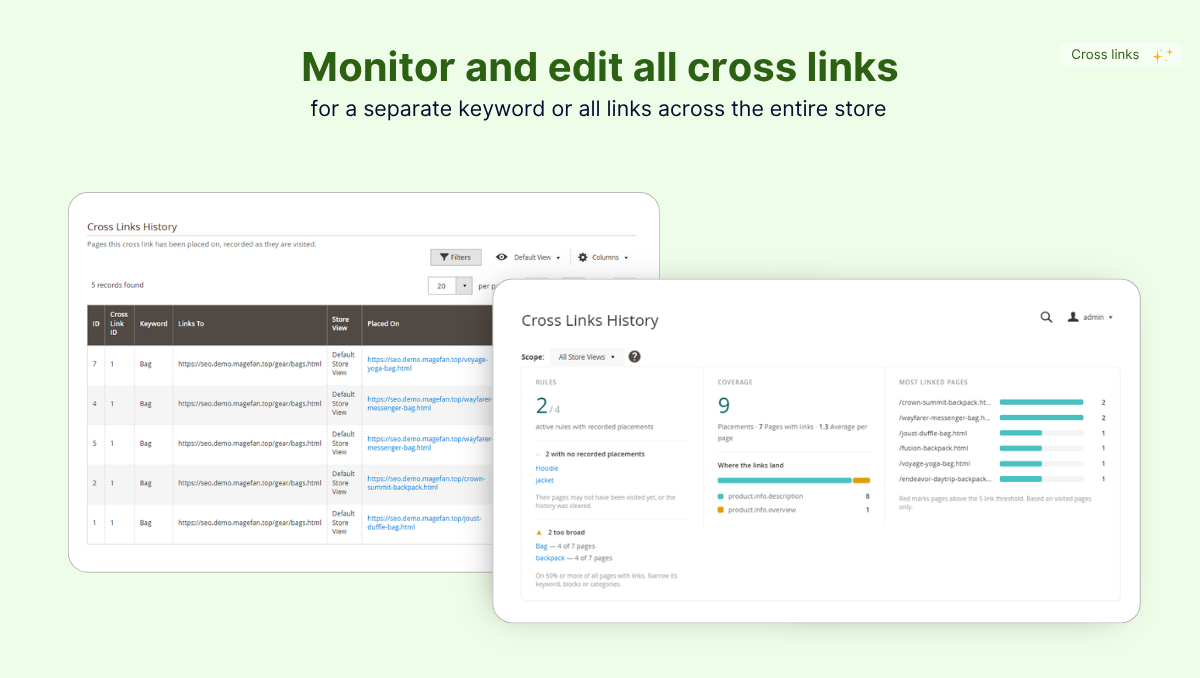
Task: Click the per page field showing 20
Action: tap(442, 285)
